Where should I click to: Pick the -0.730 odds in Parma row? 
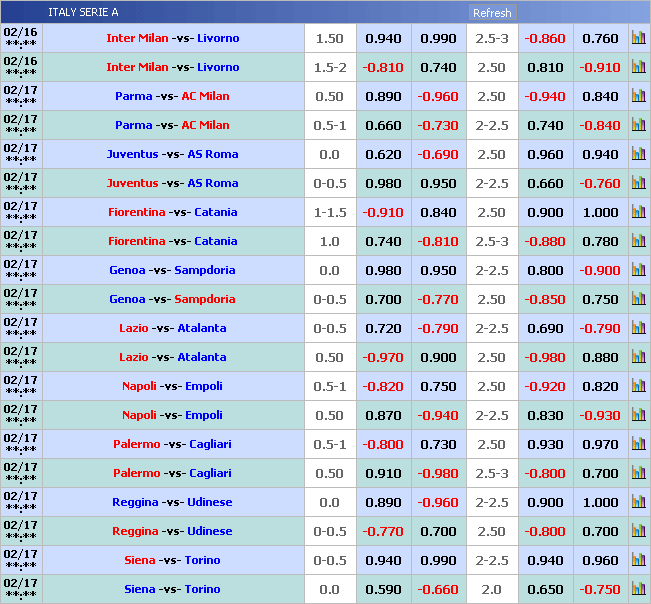(x=437, y=126)
